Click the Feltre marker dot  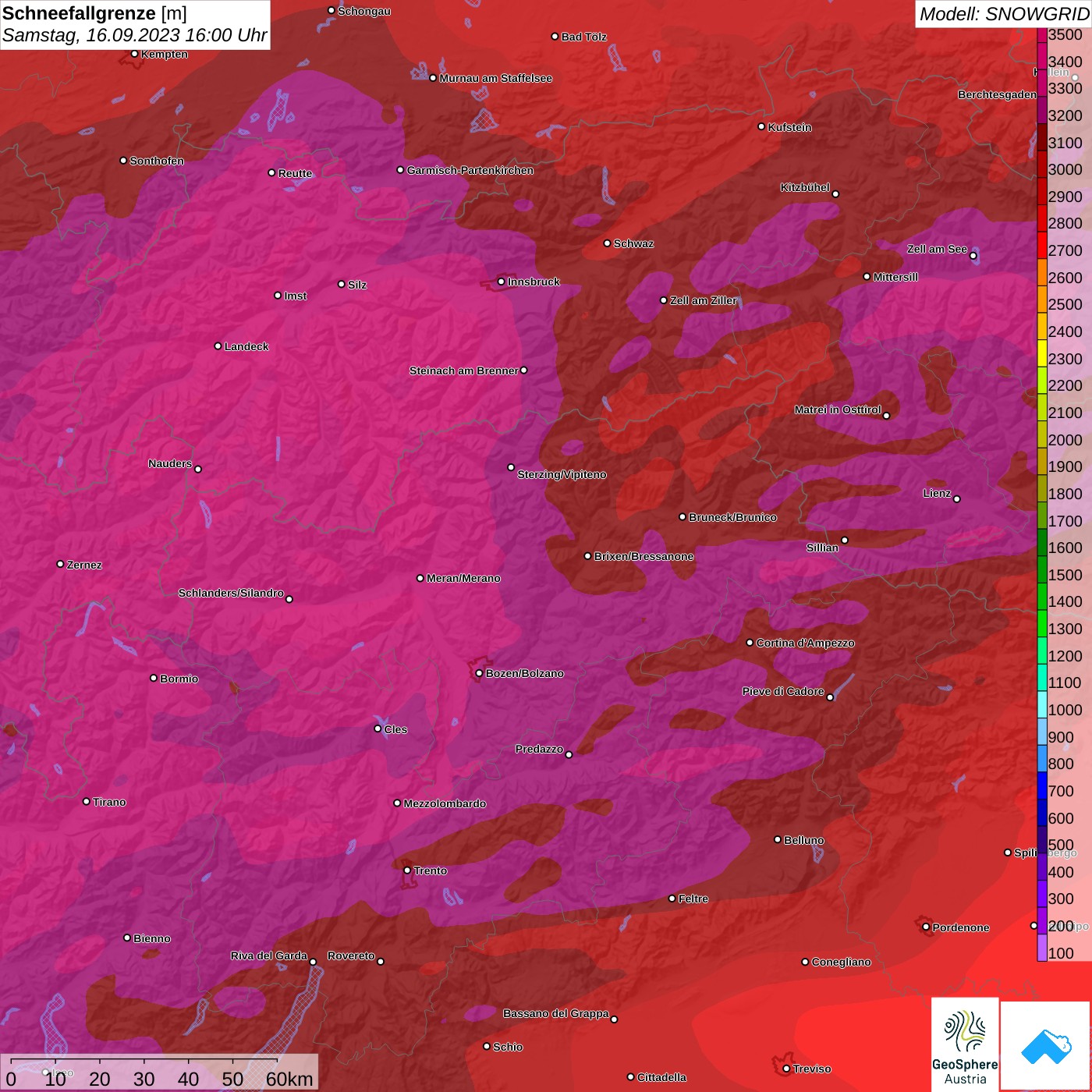coord(672,899)
